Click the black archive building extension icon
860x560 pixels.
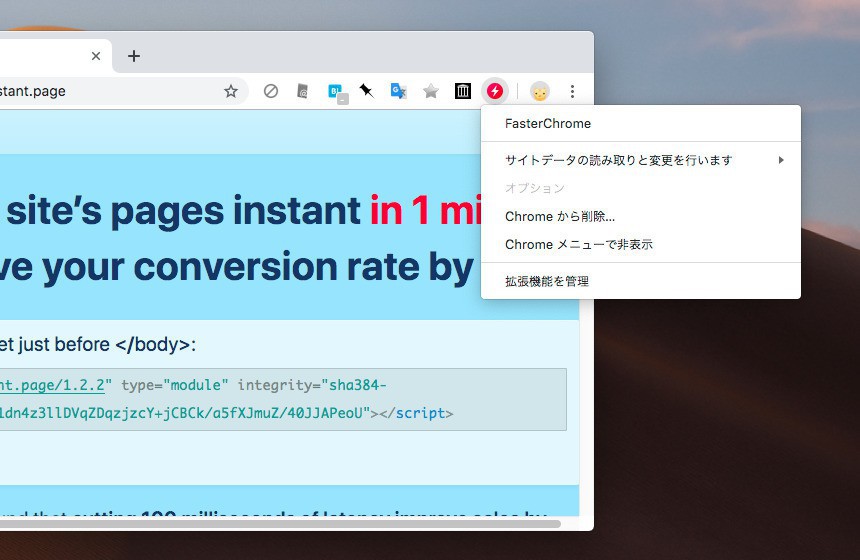click(463, 91)
